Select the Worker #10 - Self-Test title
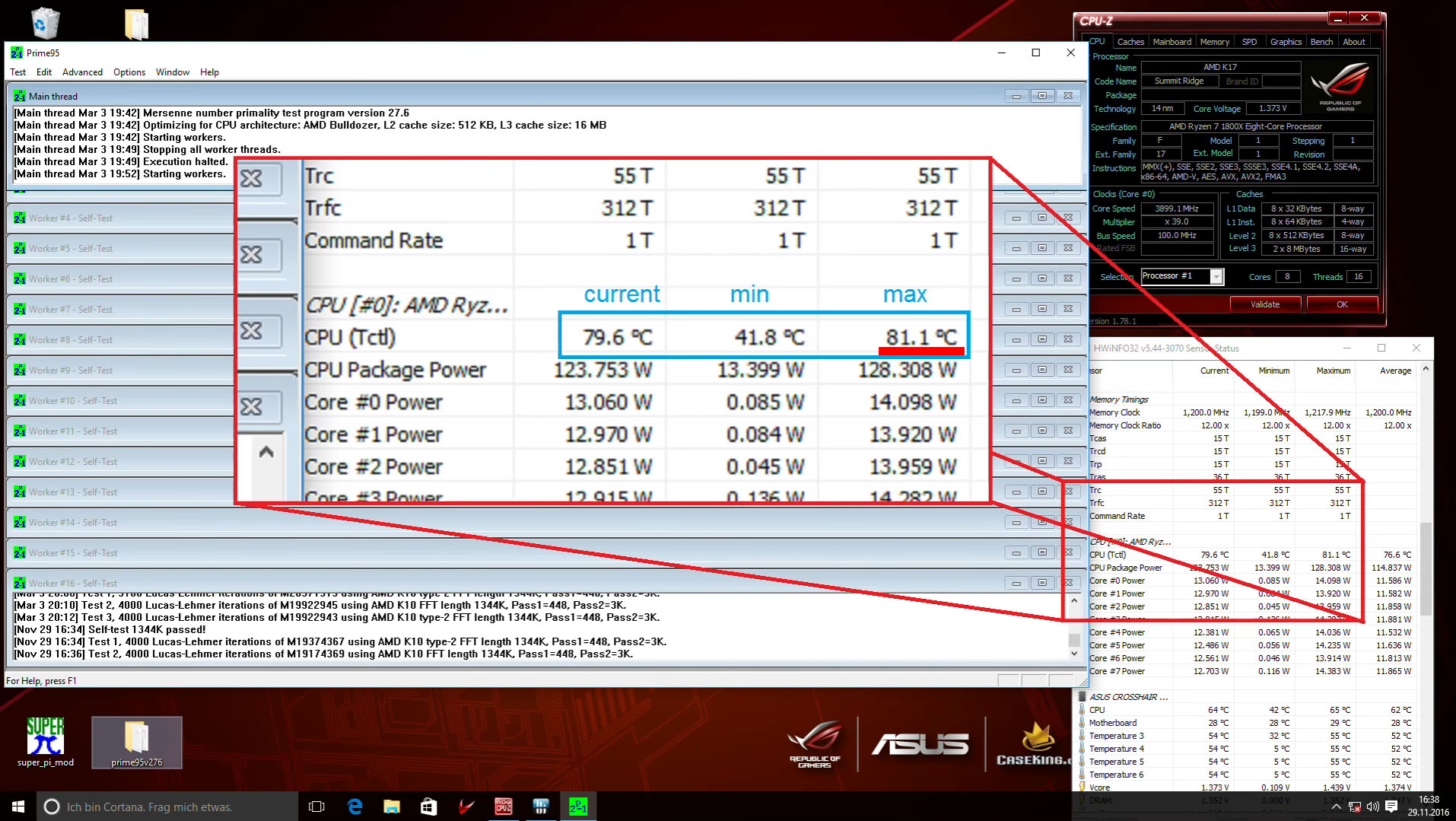 pos(73,400)
